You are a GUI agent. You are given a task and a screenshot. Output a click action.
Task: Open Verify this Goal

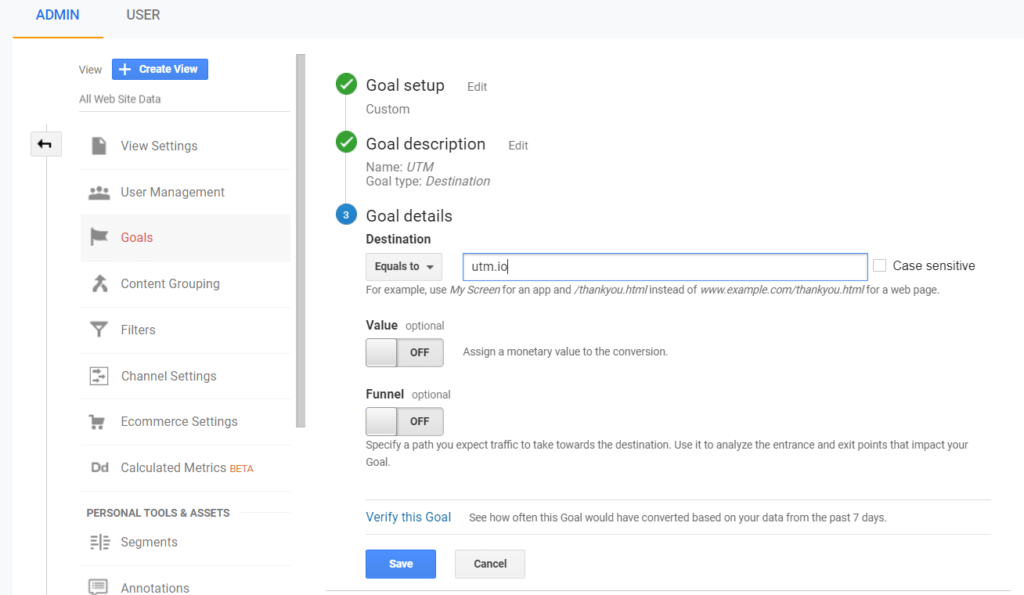[408, 517]
